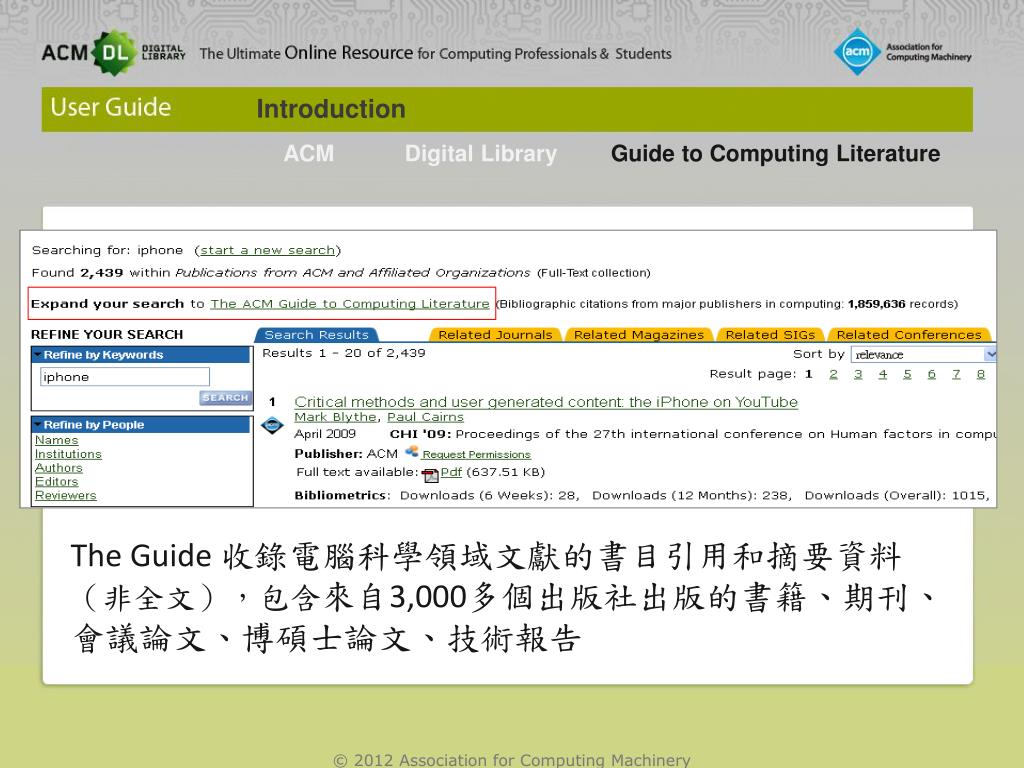Open the Related Conferences tab
The height and width of the screenshot is (768, 1024).
click(909, 334)
